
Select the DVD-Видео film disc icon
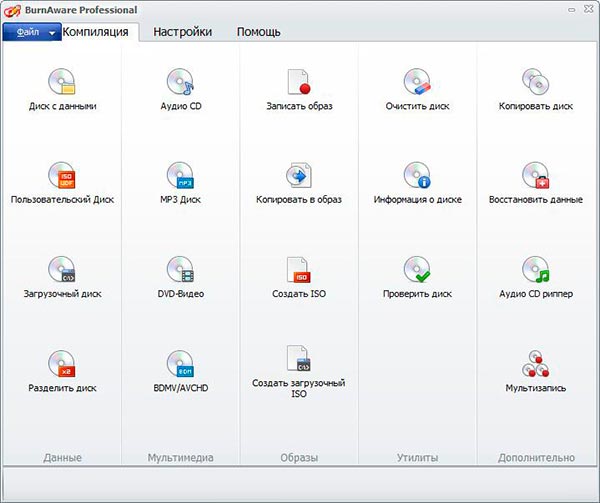point(180,269)
